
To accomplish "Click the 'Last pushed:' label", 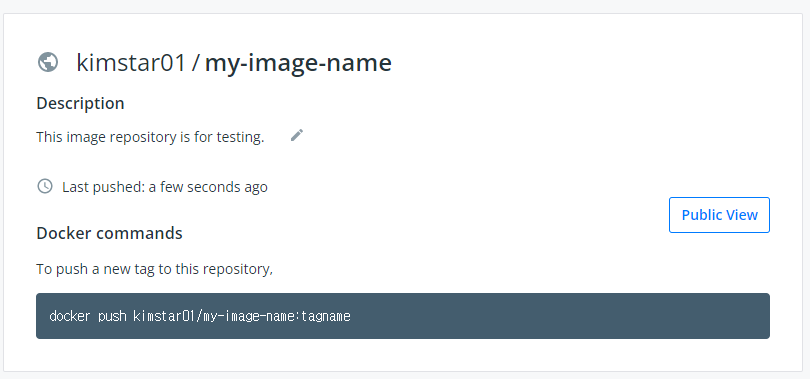I will coord(104,186).
